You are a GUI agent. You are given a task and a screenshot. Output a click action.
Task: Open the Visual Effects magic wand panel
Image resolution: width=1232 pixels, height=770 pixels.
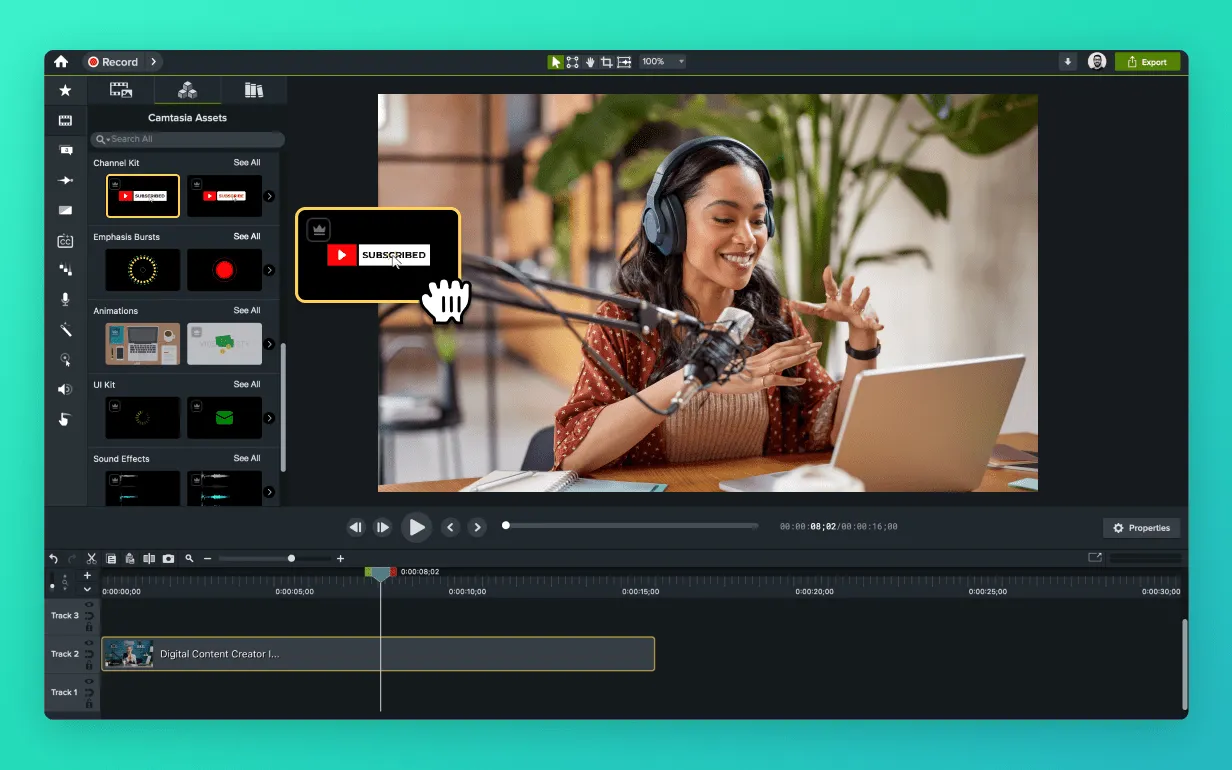65,329
